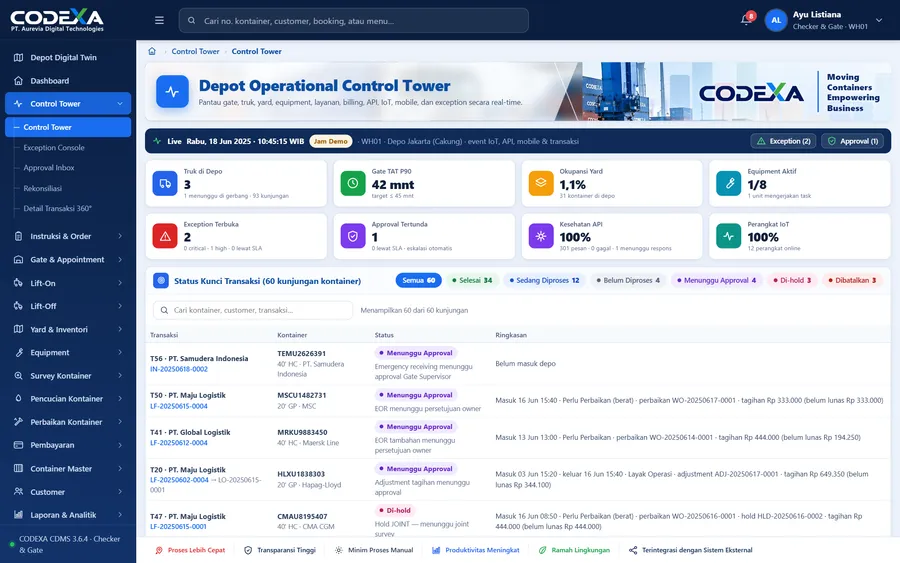The image size is (900, 563).
Task: Open the notifications bell
Action: point(746,20)
